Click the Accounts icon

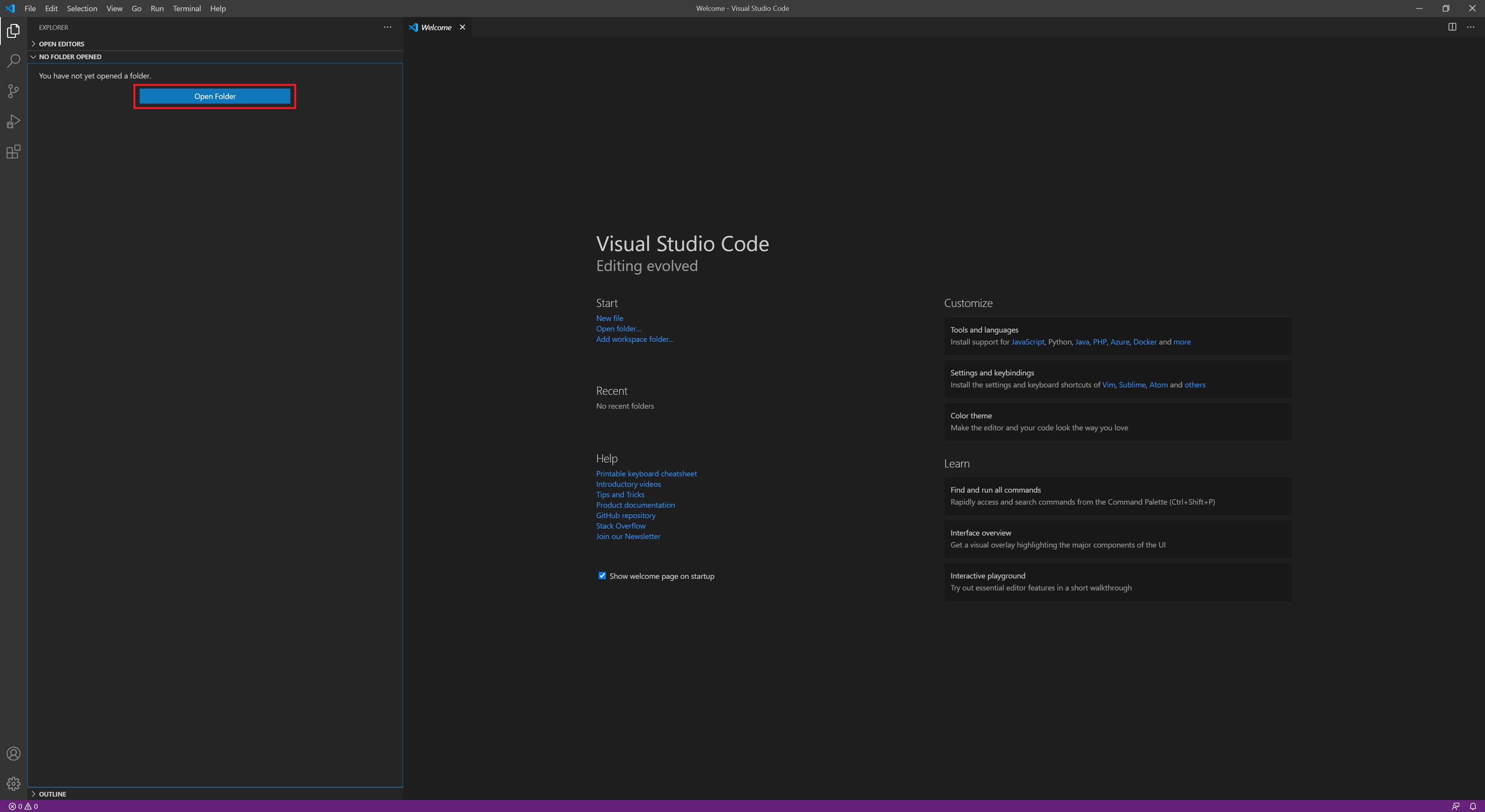13,754
